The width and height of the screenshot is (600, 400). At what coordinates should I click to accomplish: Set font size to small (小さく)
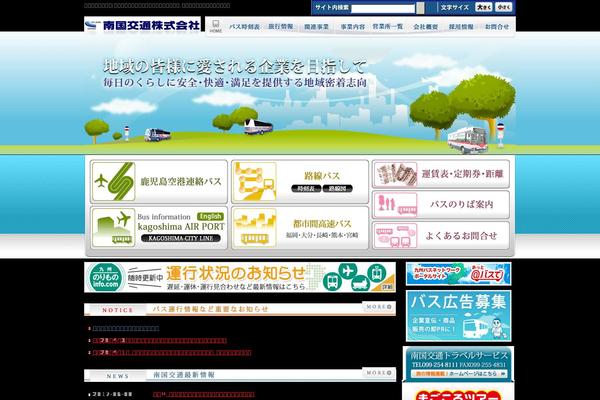point(503,7)
